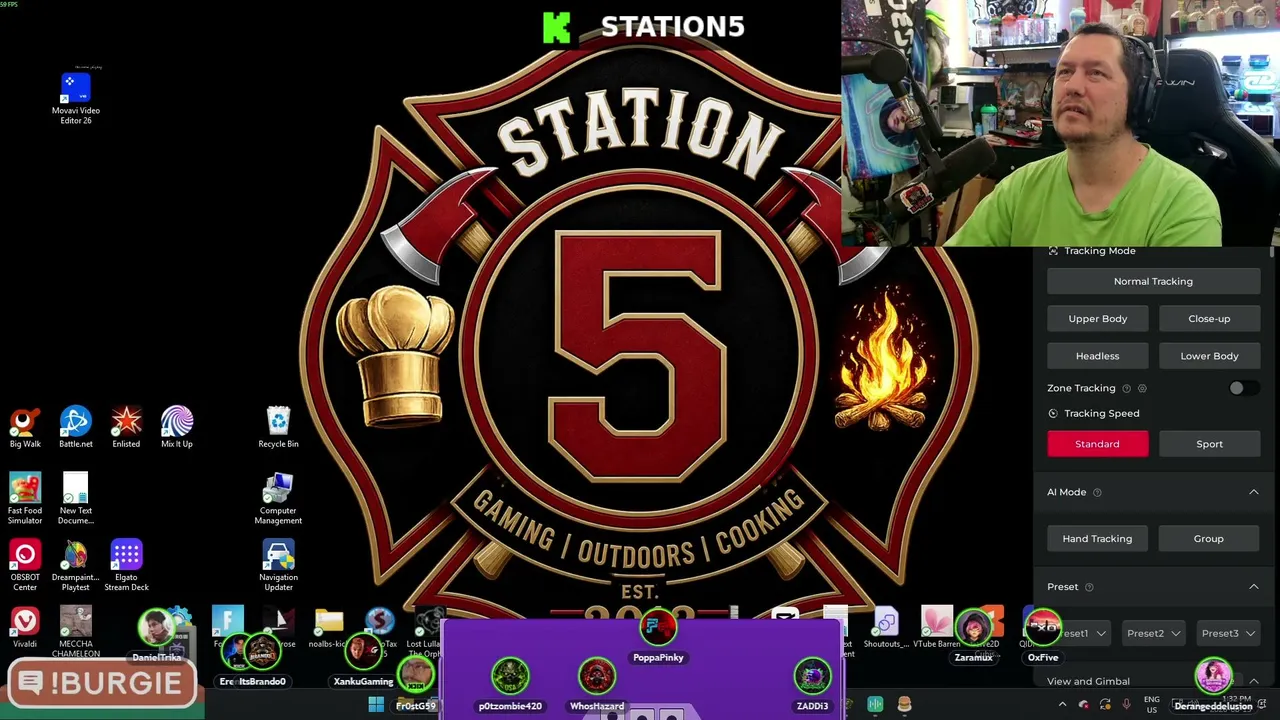Open the Windows Start menu
The height and width of the screenshot is (720, 1280).
pos(376,705)
